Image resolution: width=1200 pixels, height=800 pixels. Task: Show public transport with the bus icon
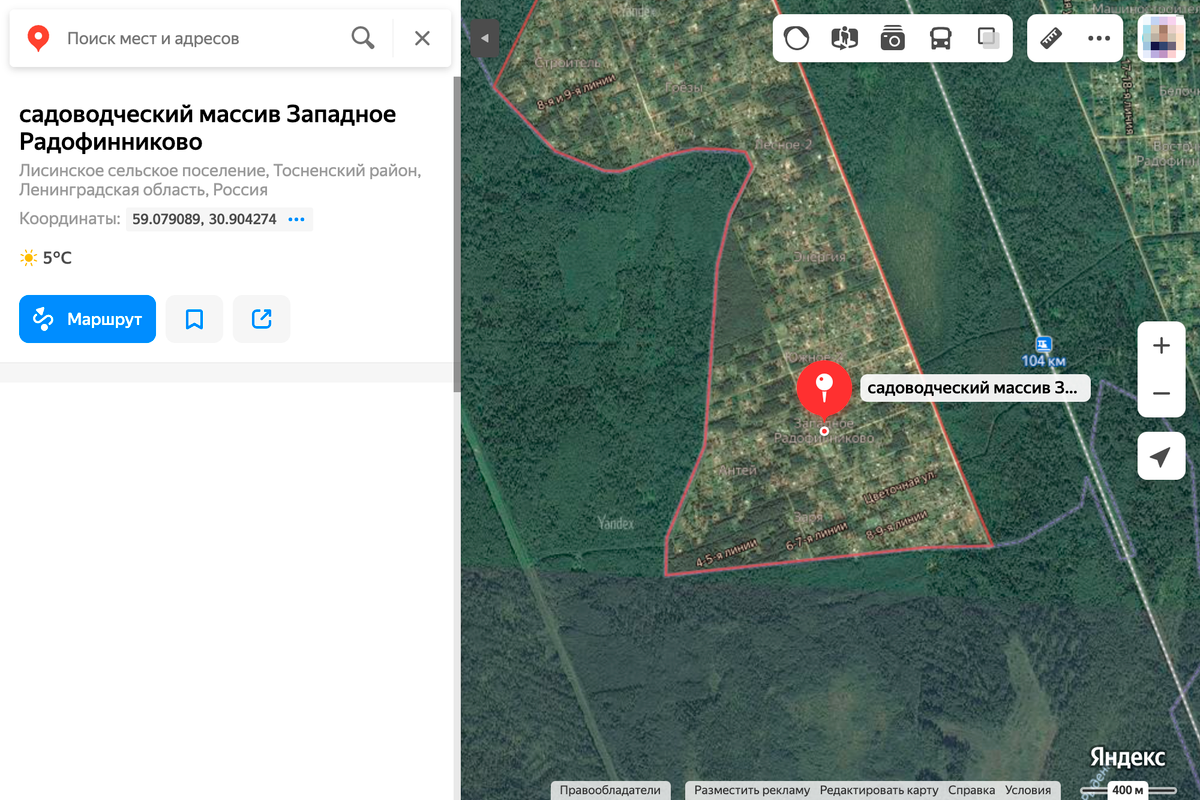coord(940,39)
